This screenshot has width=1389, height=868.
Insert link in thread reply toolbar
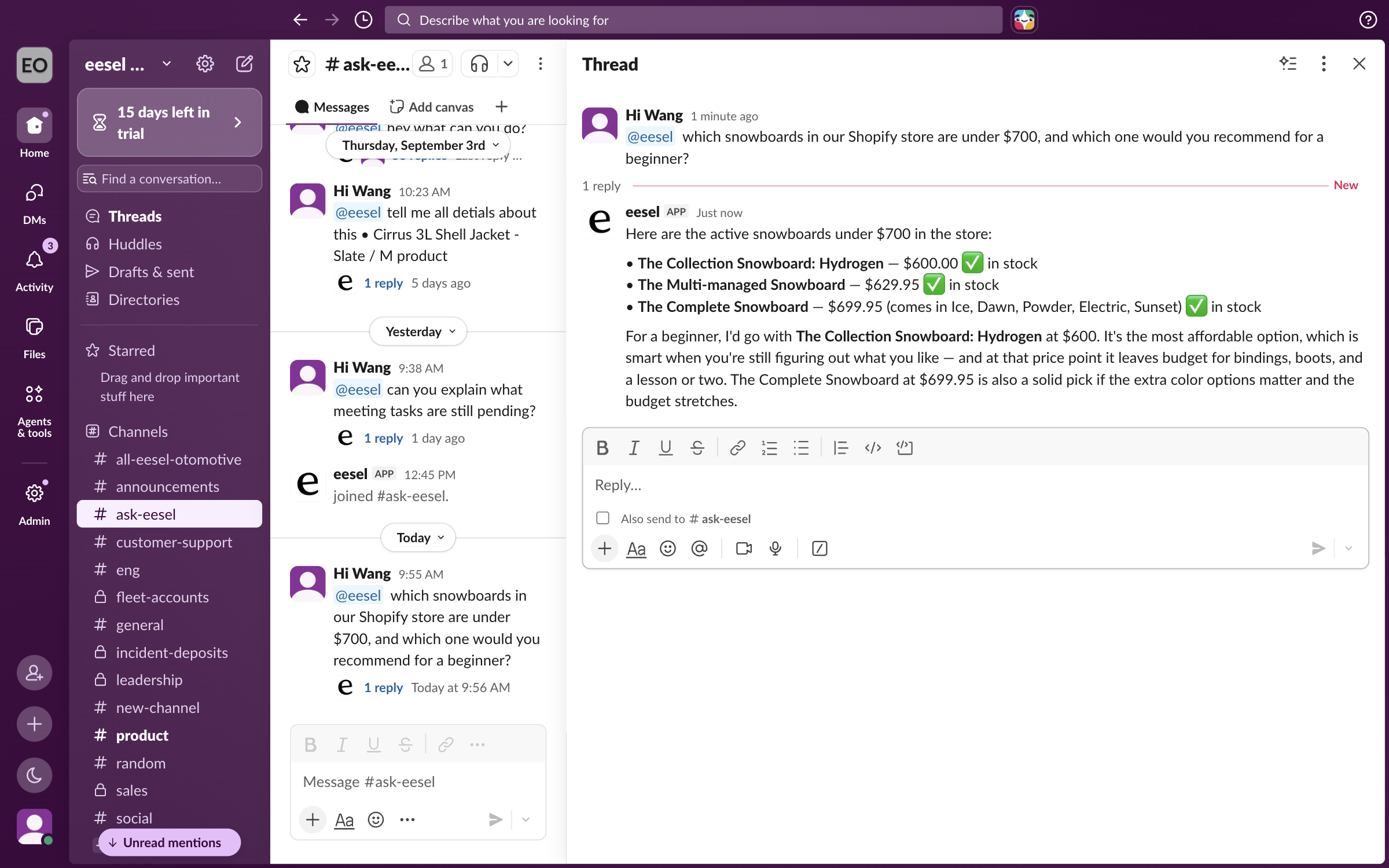pyautogui.click(x=737, y=448)
